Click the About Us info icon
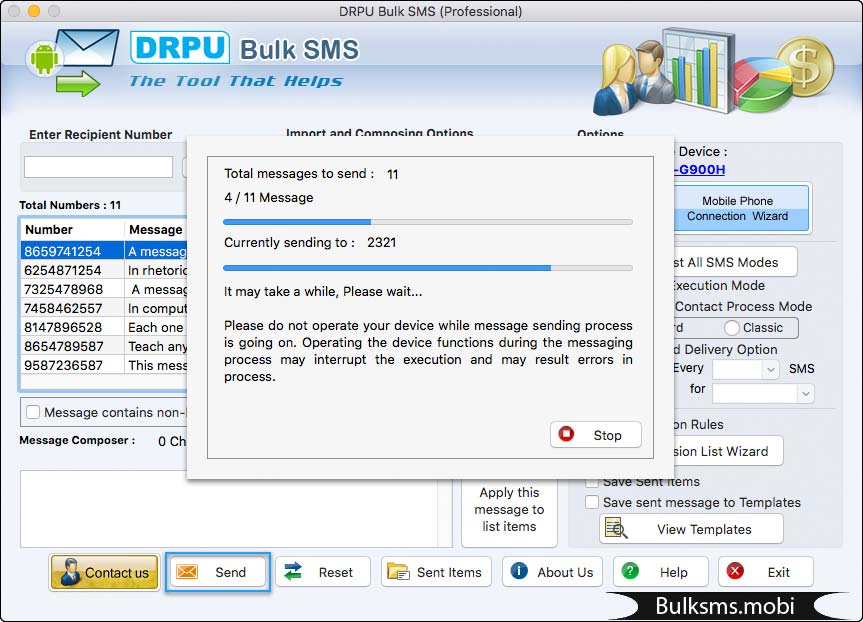Screen dimensions: 863x622 coord(518,571)
